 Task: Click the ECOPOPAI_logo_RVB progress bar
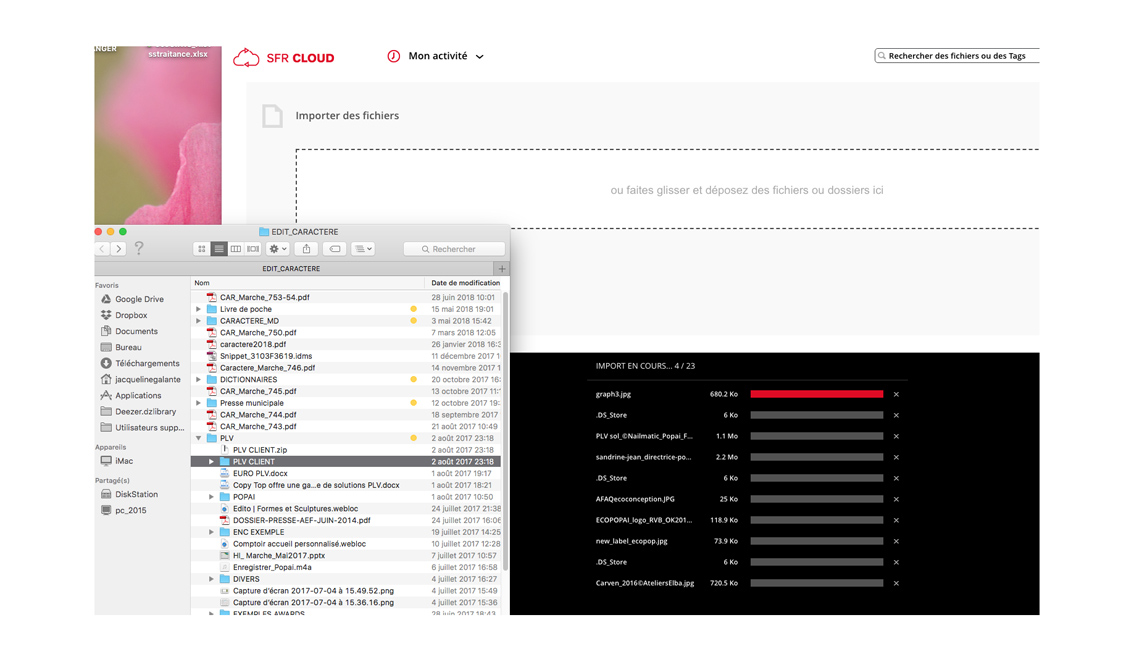(817, 520)
